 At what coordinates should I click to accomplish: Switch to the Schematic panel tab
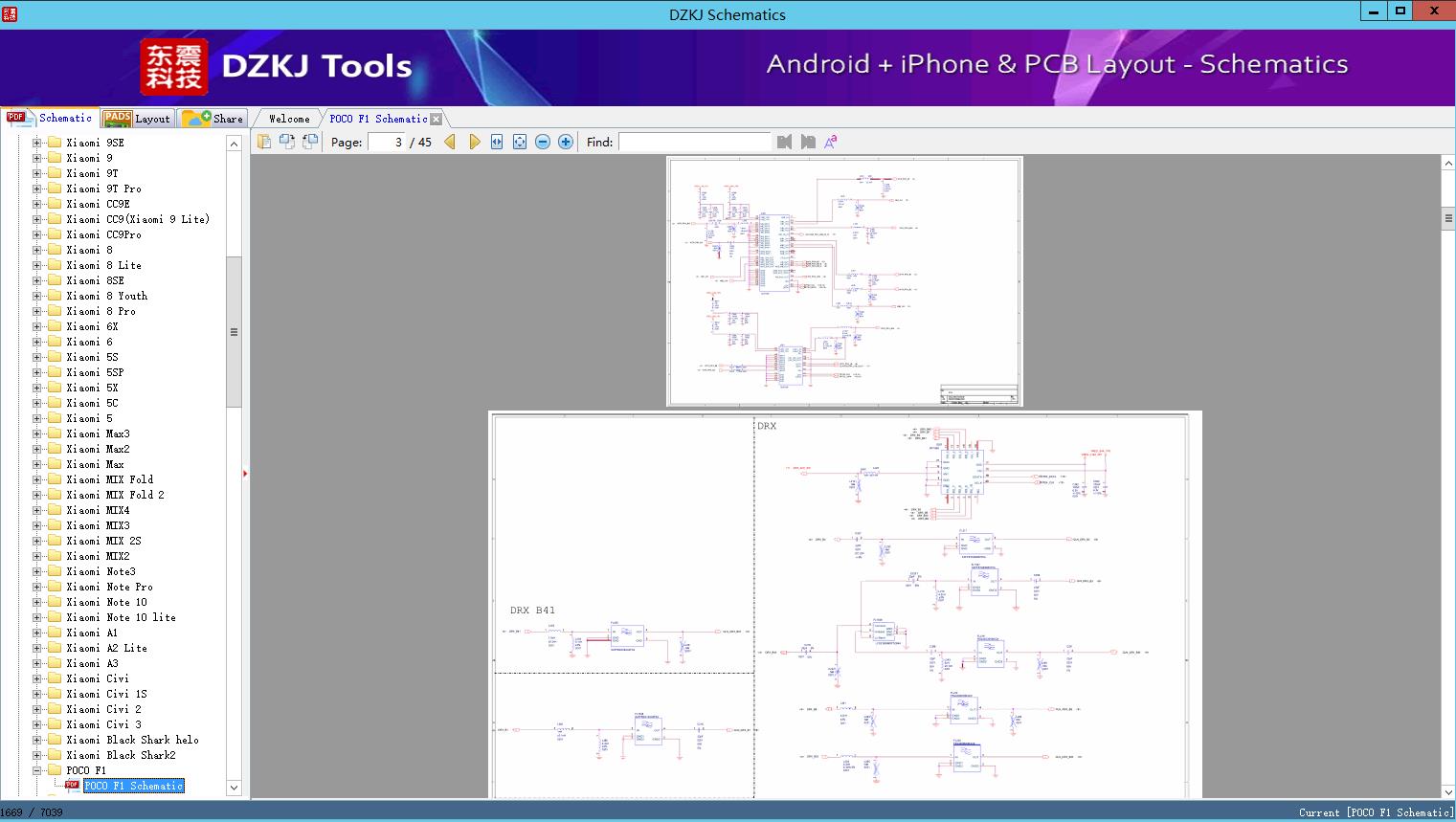point(50,118)
